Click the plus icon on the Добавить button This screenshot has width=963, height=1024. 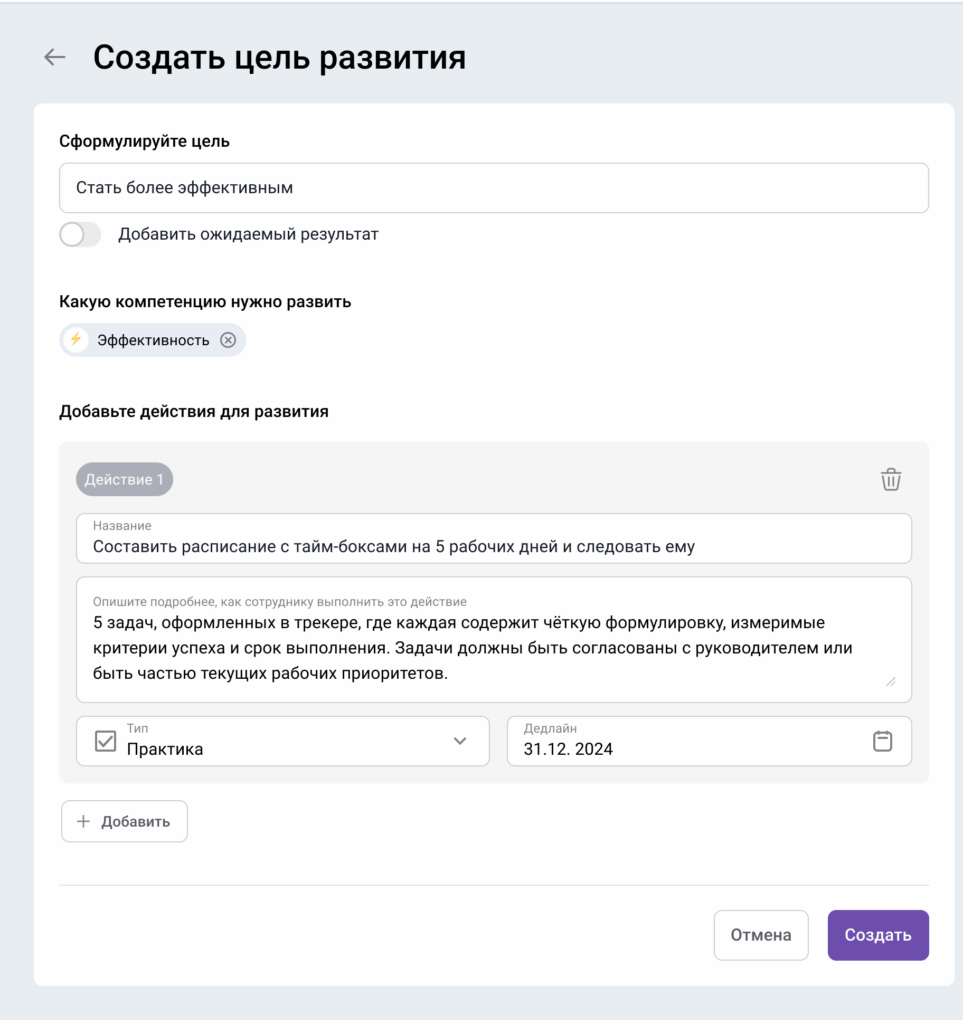[x=84, y=820]
